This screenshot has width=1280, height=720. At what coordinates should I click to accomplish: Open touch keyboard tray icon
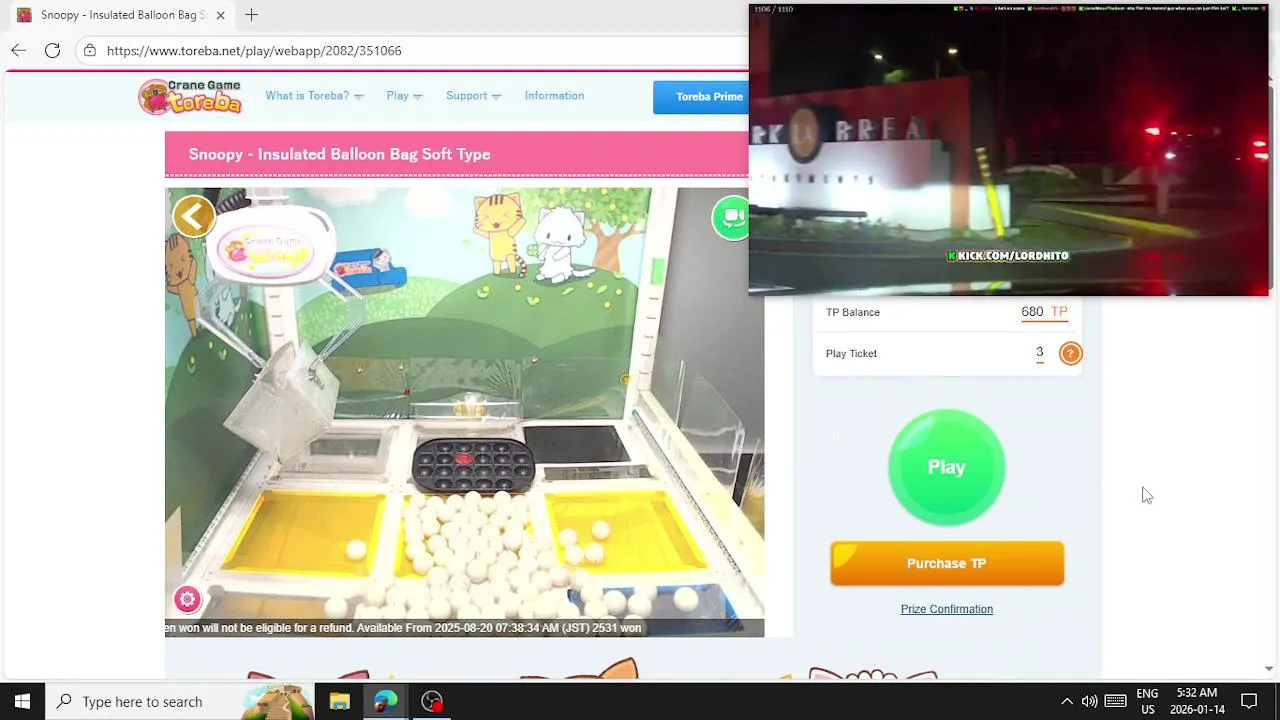[x=1116, y=701]
